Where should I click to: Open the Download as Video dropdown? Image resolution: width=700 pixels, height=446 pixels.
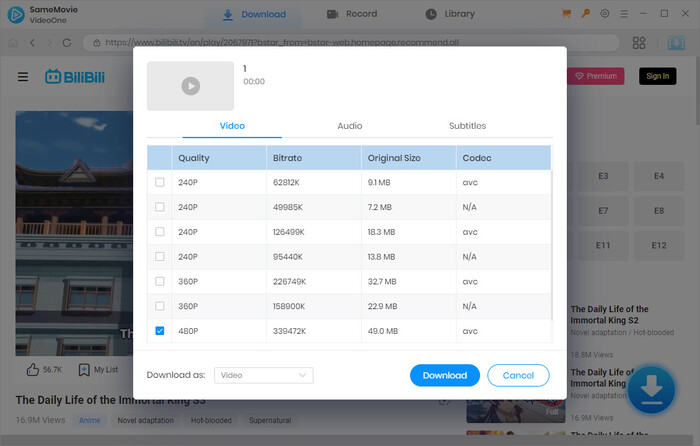[264, 375]
